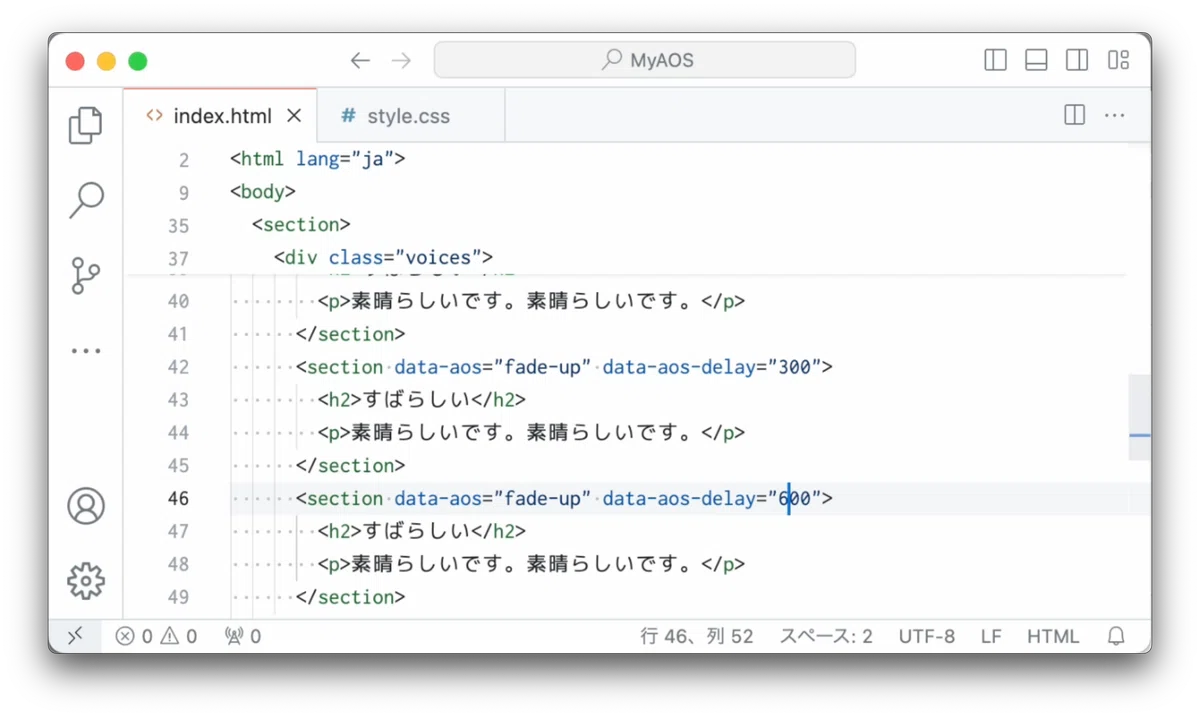The image size is (1200, 717).
Task: Open notifications bell in status bar
Action: [1116, 636]
